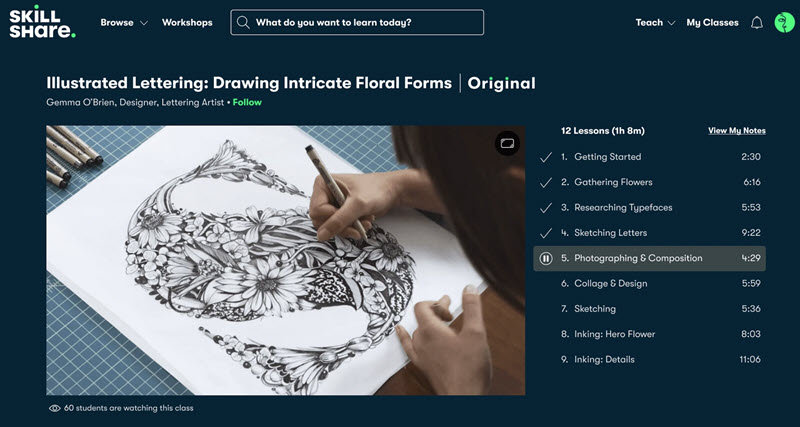Click the Skillshare logo
This screenshot has width=800, height=427.
(x=42, y=22)
